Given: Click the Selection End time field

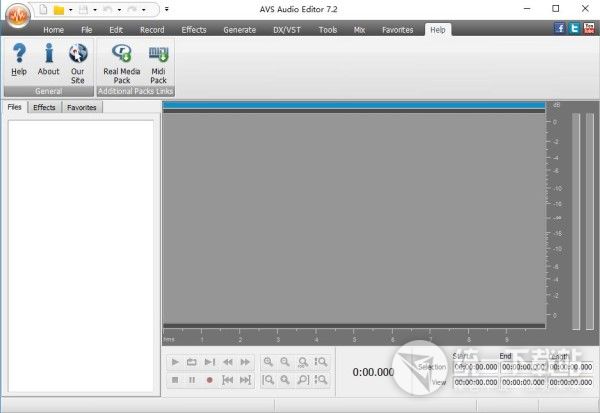Looking at the screenshot, I should click(523, 367).
